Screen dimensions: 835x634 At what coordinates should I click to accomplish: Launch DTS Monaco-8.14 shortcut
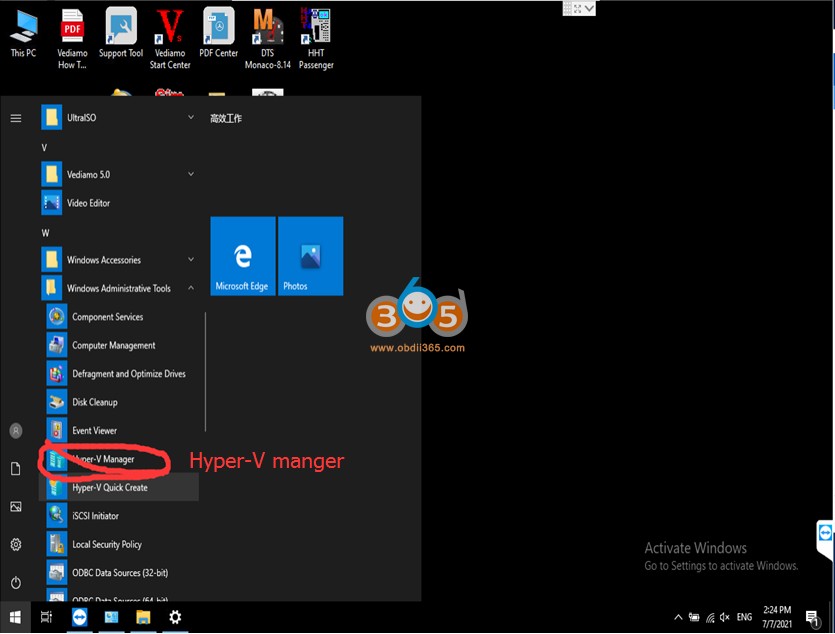click(x=267, y=39)
